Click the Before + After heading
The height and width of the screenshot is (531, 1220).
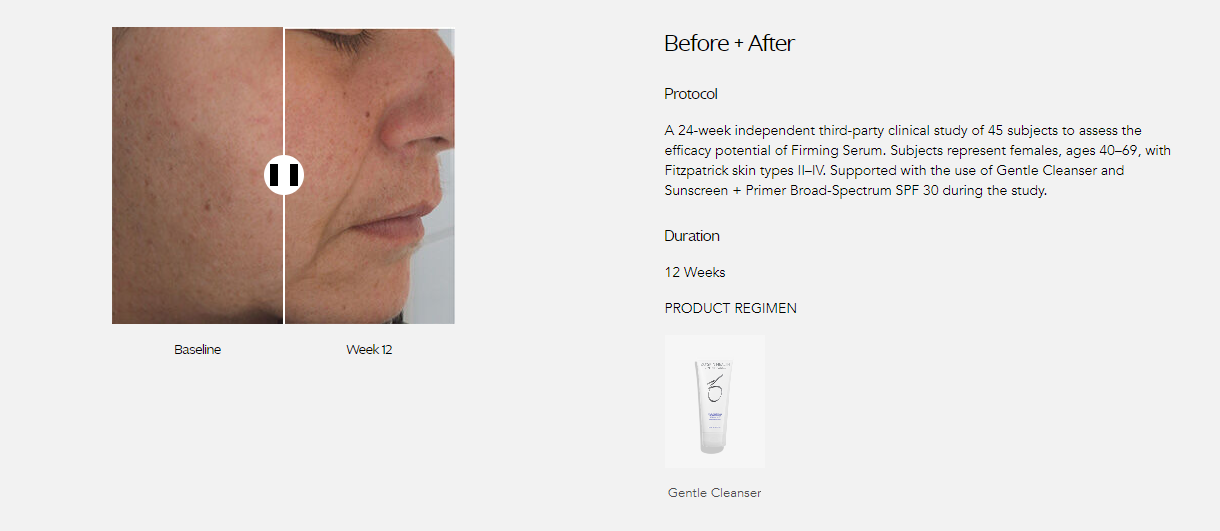[729, 43]
